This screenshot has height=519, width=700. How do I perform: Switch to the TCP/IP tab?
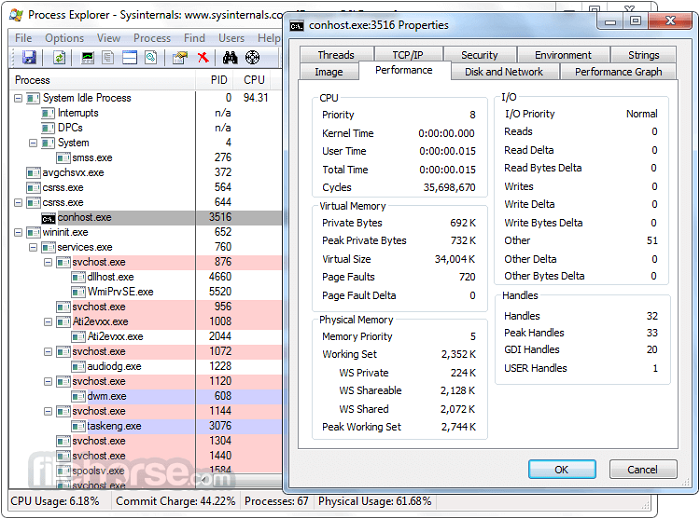click(x=407, y=55)
